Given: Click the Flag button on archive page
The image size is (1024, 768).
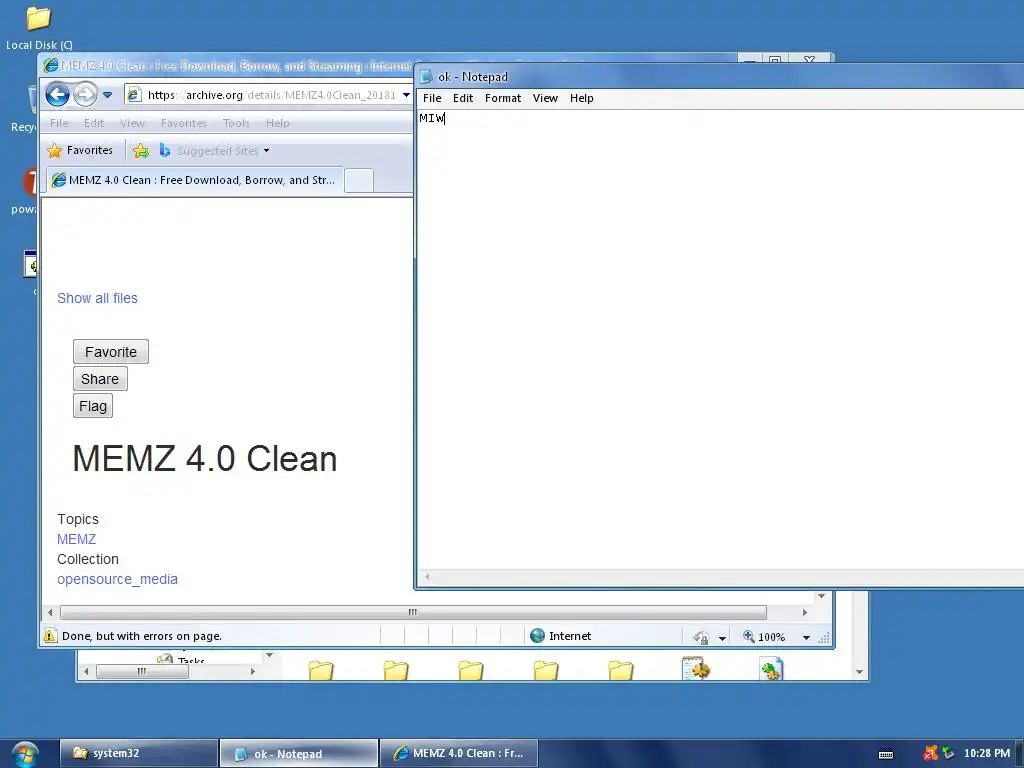Looking at the screenshot, I should coord(93,406).
